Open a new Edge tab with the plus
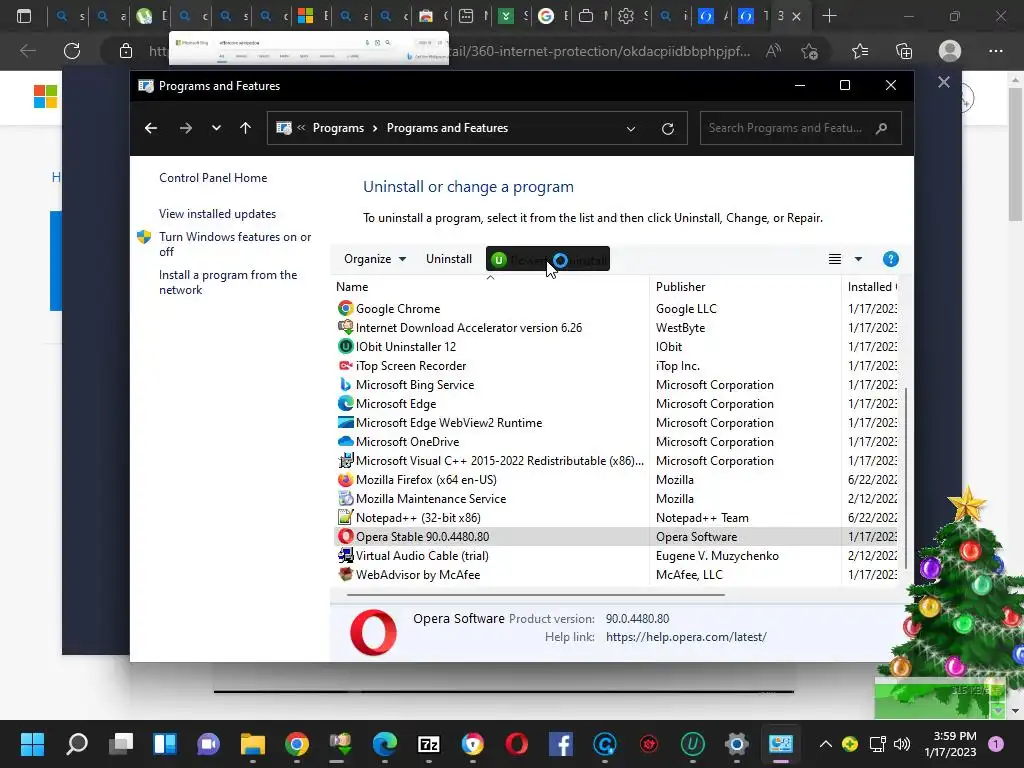The image size is (1024, 768). point(829,16)
